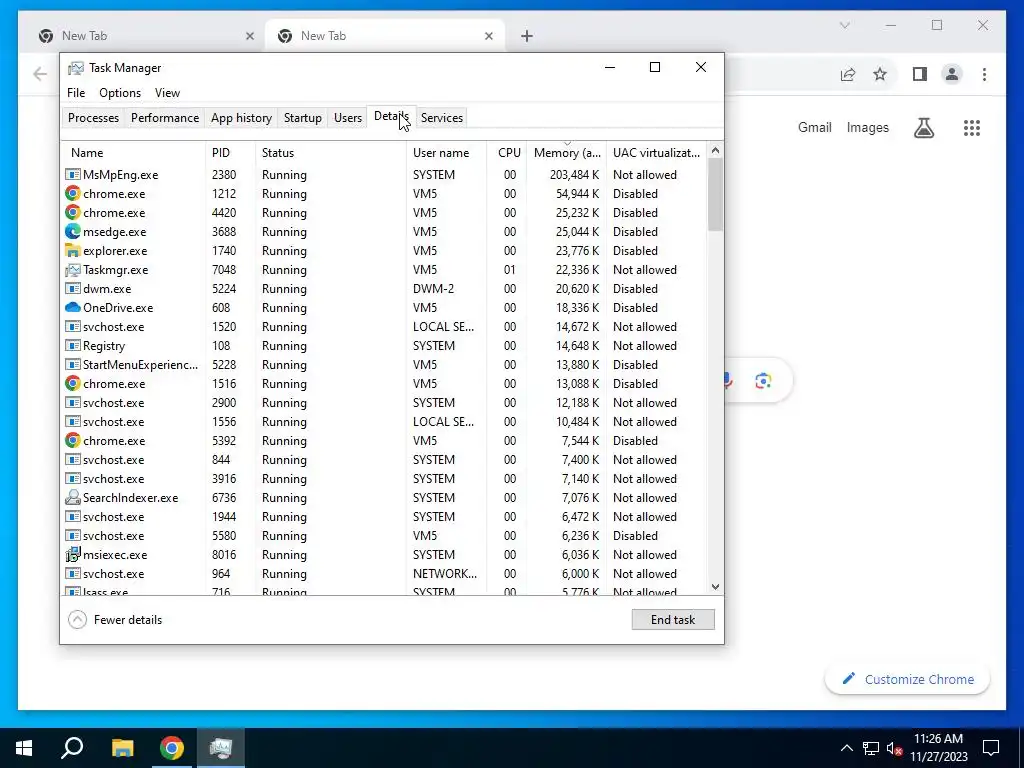Open a new Chrome tab with plus button
The height and width of the screenshot is (768, 1024).
click(x=526, y=36)
